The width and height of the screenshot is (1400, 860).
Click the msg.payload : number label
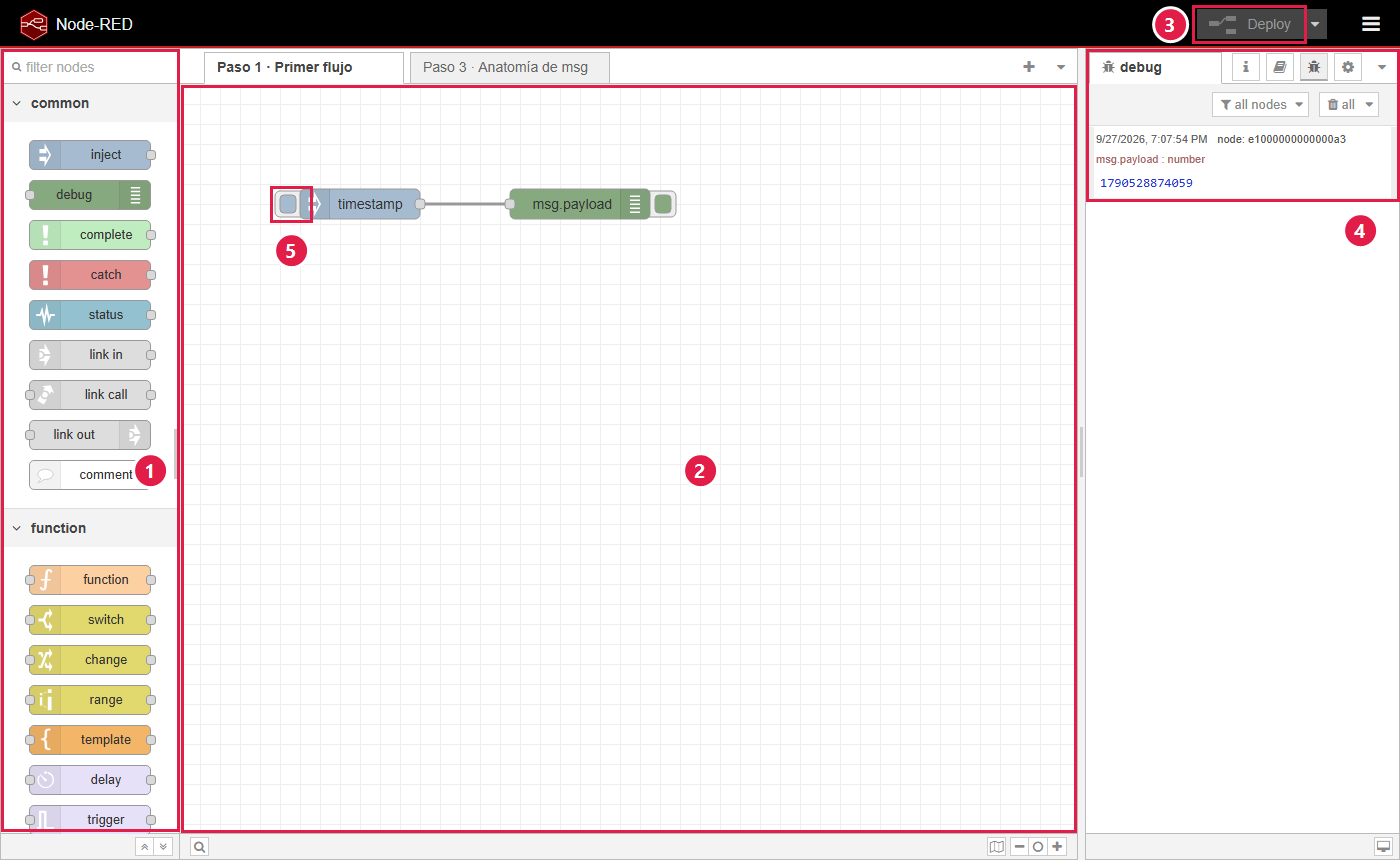[x=1150, y=159]
